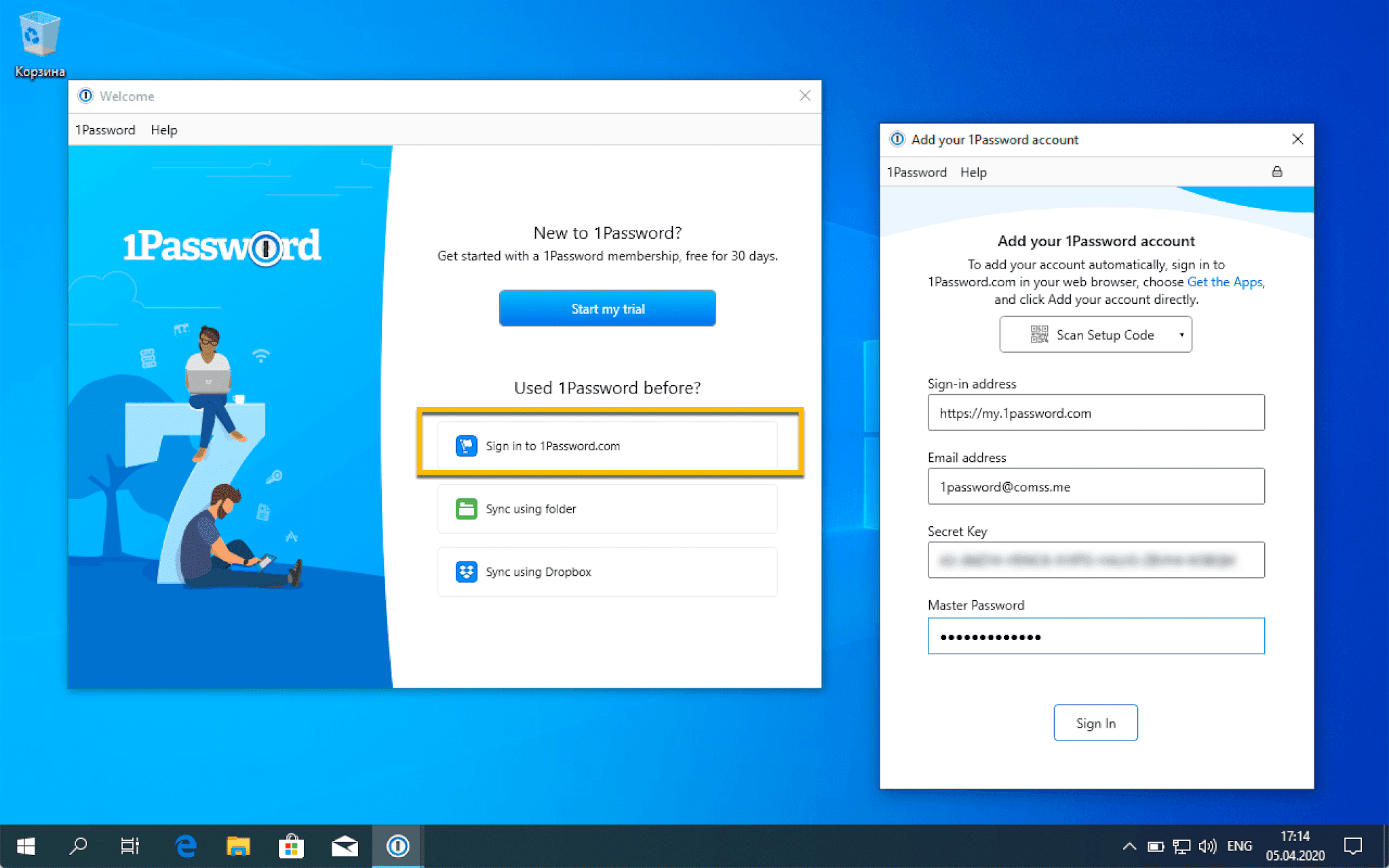Click the Sign in to 1Password.com icon

pyautogui.click(x=466, y=446)
